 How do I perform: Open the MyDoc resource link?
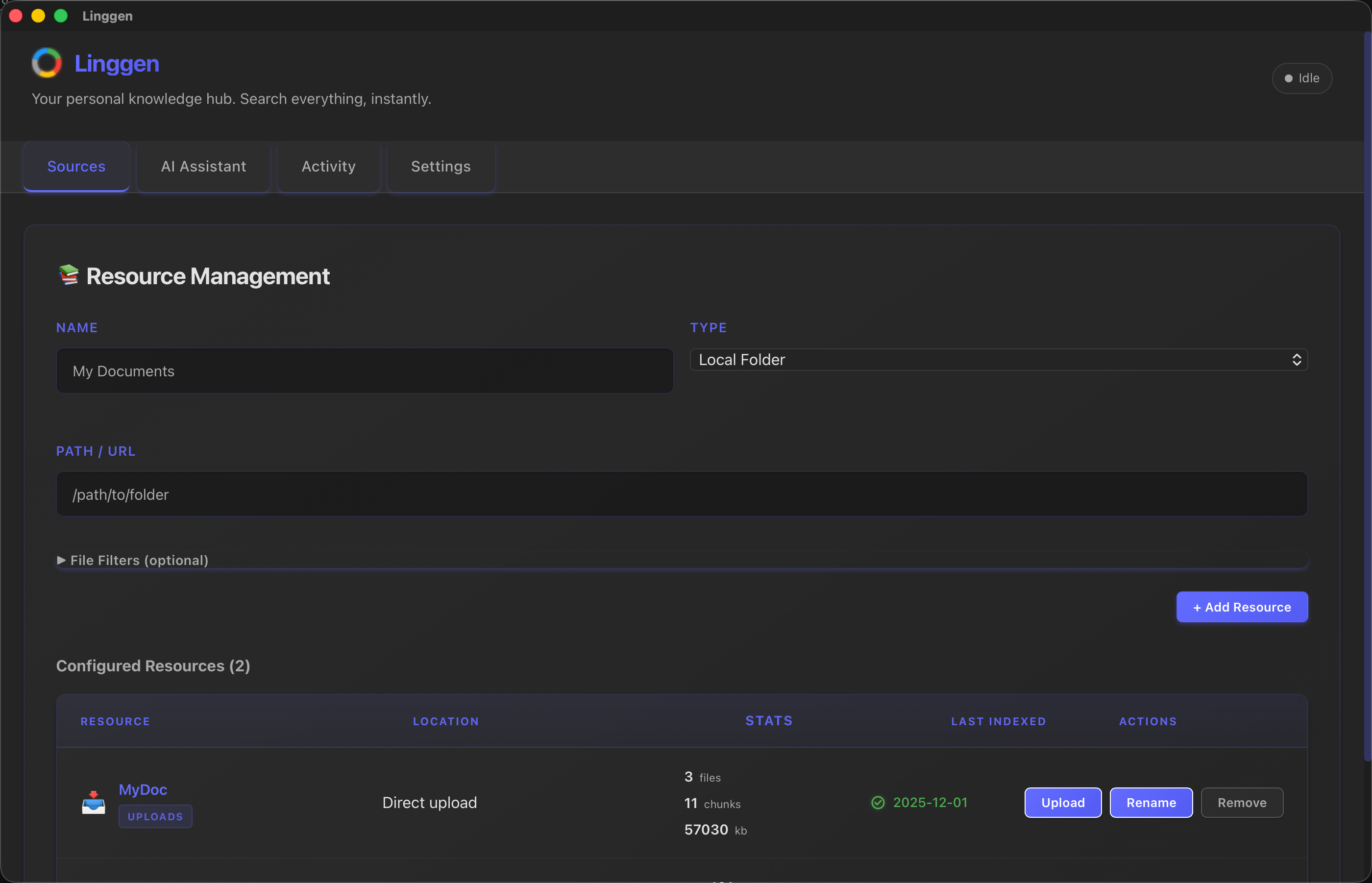pyautogui.click(x=143, y=789)
